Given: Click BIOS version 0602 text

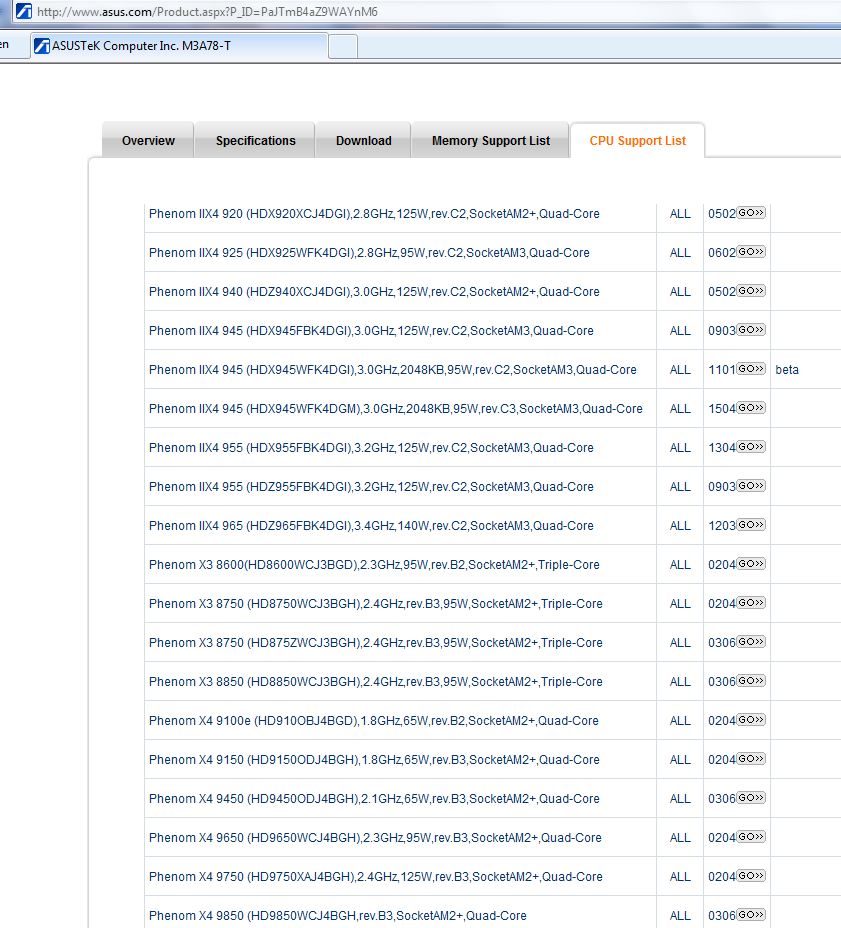Looking at the screenshot, I should pos(721,253).
